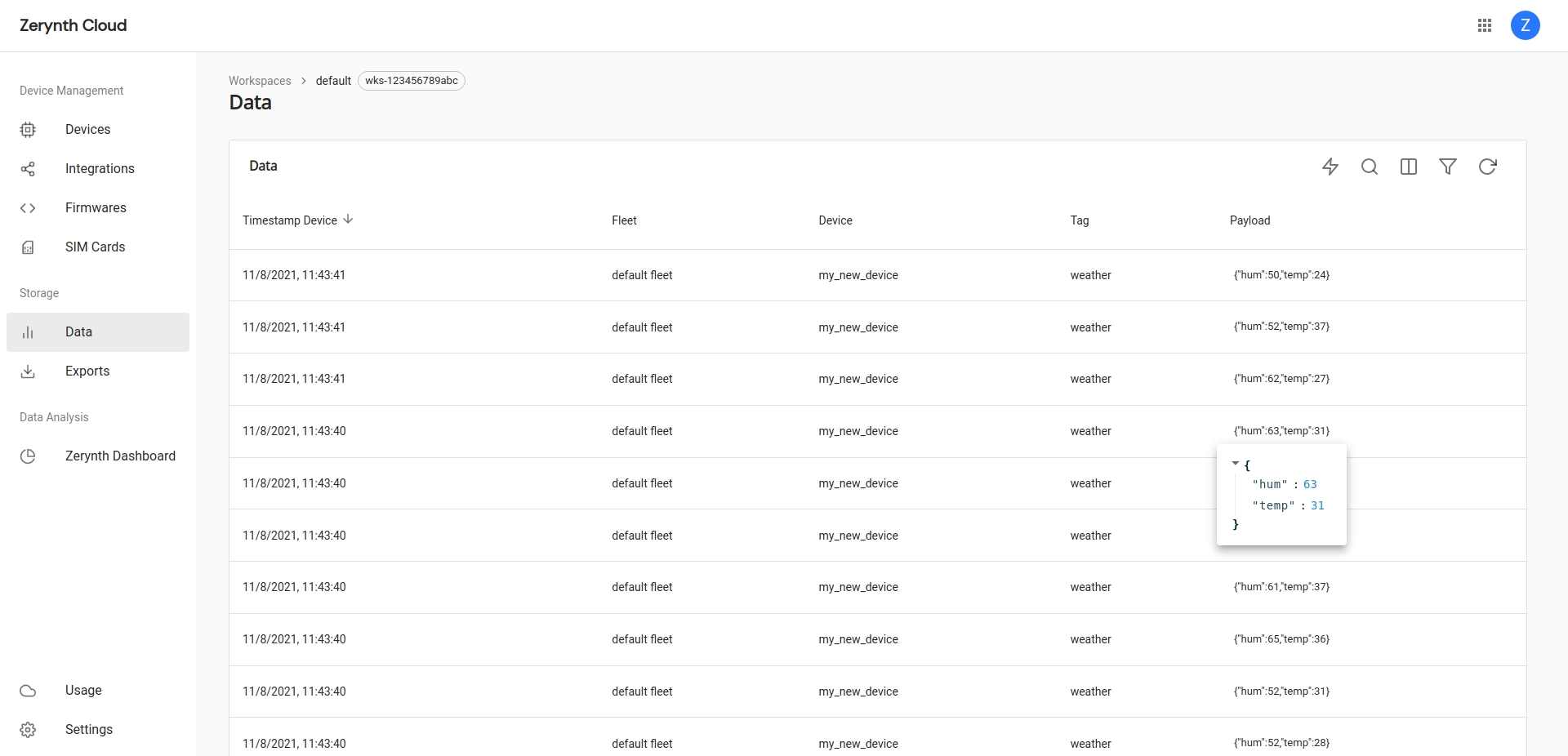The image size is (1568, 756).
Task: Toggle live data lightning bolt icon
Action: (x=1330, y=167)
